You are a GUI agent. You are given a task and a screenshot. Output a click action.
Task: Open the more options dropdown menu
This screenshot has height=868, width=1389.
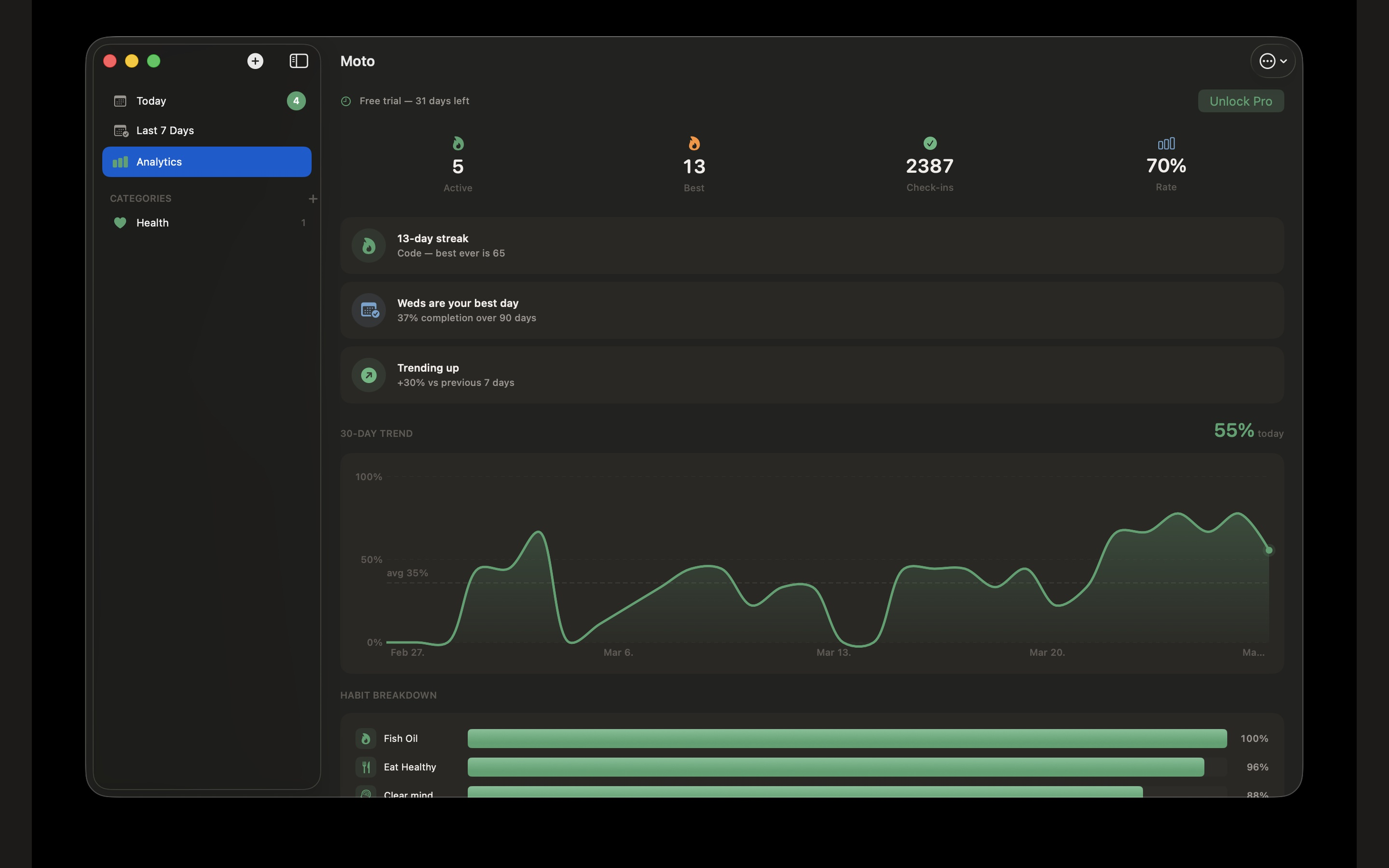coord(1272,61)
